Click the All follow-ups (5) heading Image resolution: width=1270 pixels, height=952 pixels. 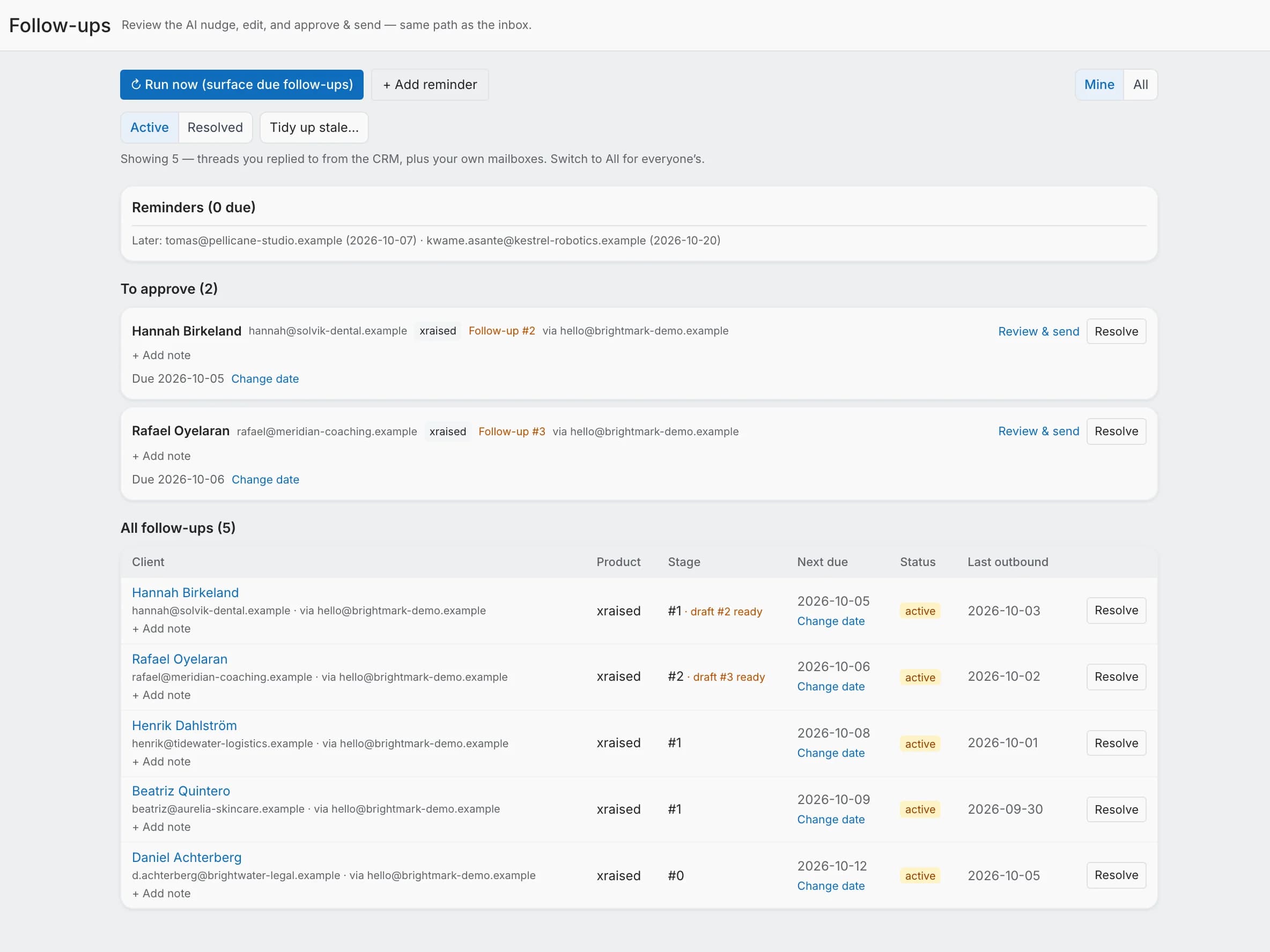tap(178, 527)
